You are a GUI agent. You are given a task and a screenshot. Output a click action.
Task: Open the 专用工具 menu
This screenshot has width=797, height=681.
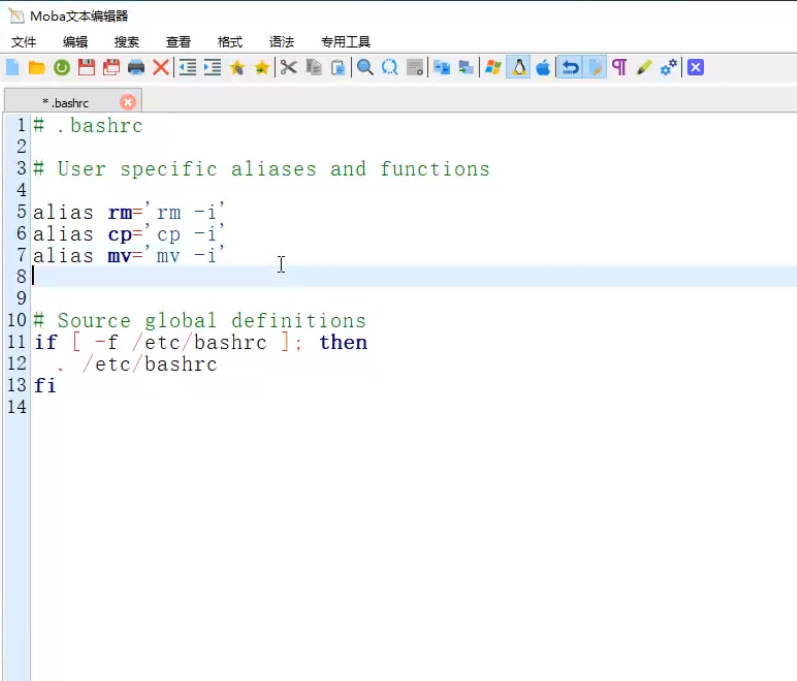pos(346,42)
